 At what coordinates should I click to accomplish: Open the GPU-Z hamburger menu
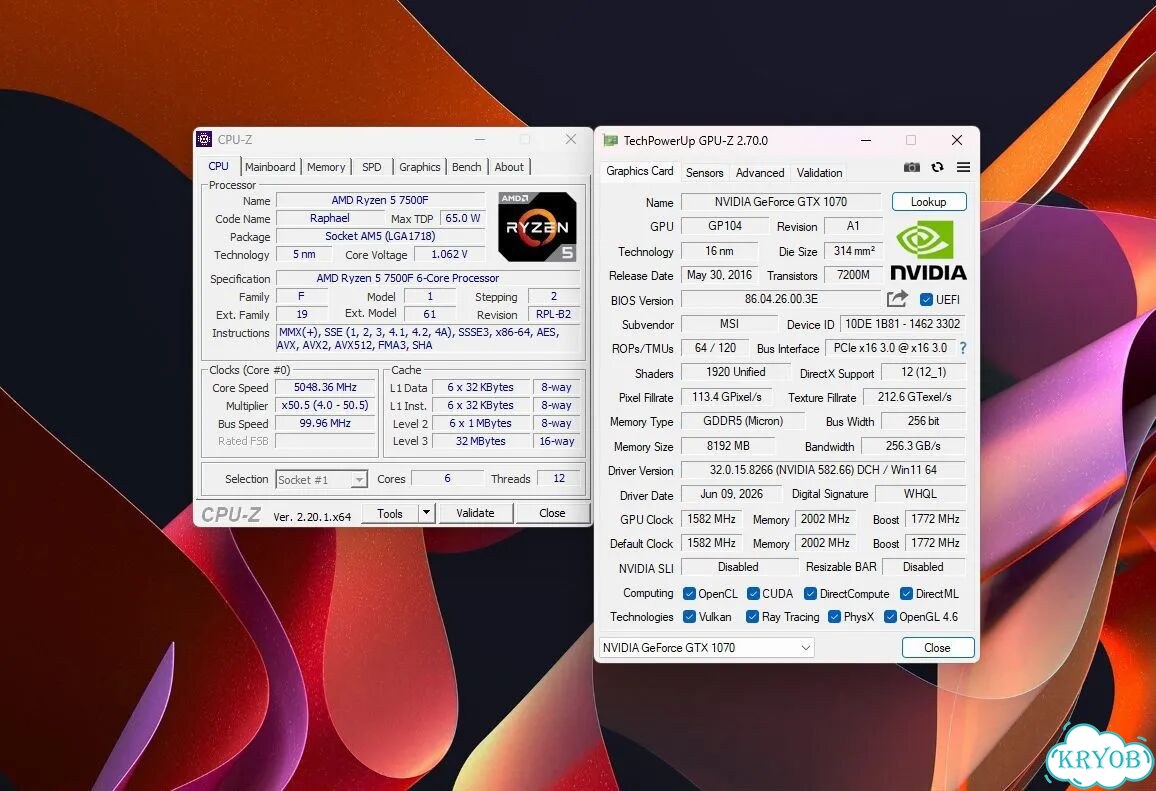point(963,167)
